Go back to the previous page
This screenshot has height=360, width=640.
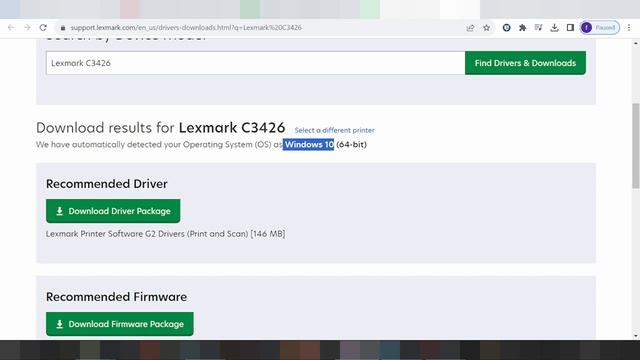click(x=11, y=28)
